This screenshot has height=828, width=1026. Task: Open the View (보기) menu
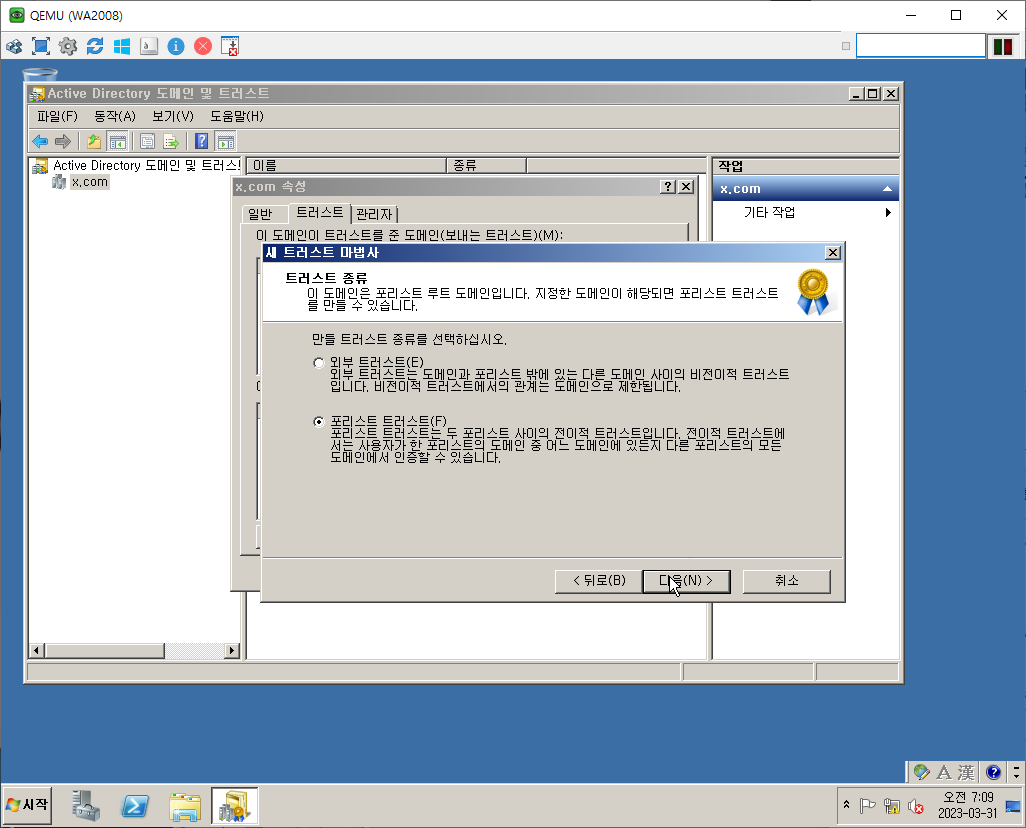point(173,117)
